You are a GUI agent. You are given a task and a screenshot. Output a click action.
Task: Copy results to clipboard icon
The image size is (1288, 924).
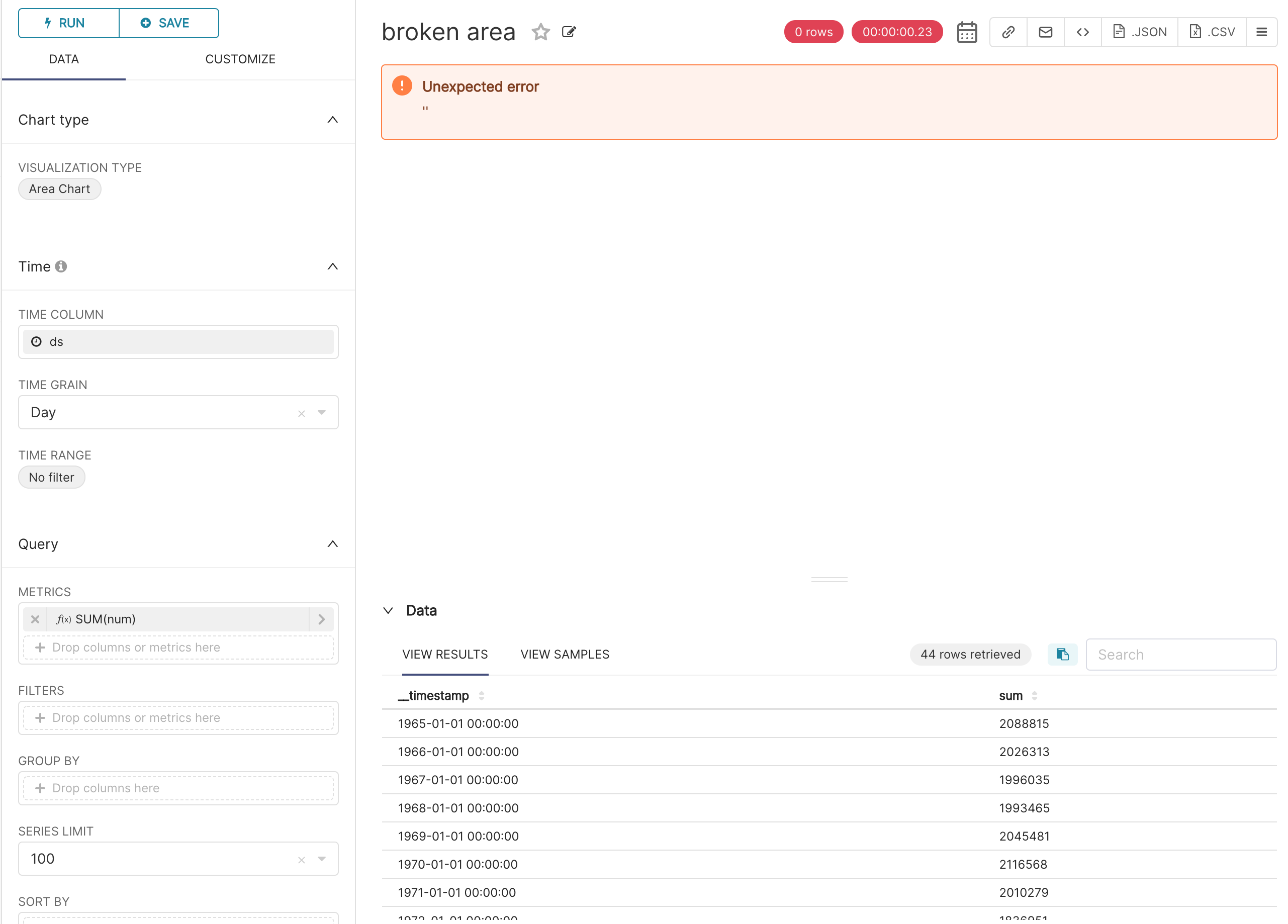pyautogui.click(x=1062, y=654)
